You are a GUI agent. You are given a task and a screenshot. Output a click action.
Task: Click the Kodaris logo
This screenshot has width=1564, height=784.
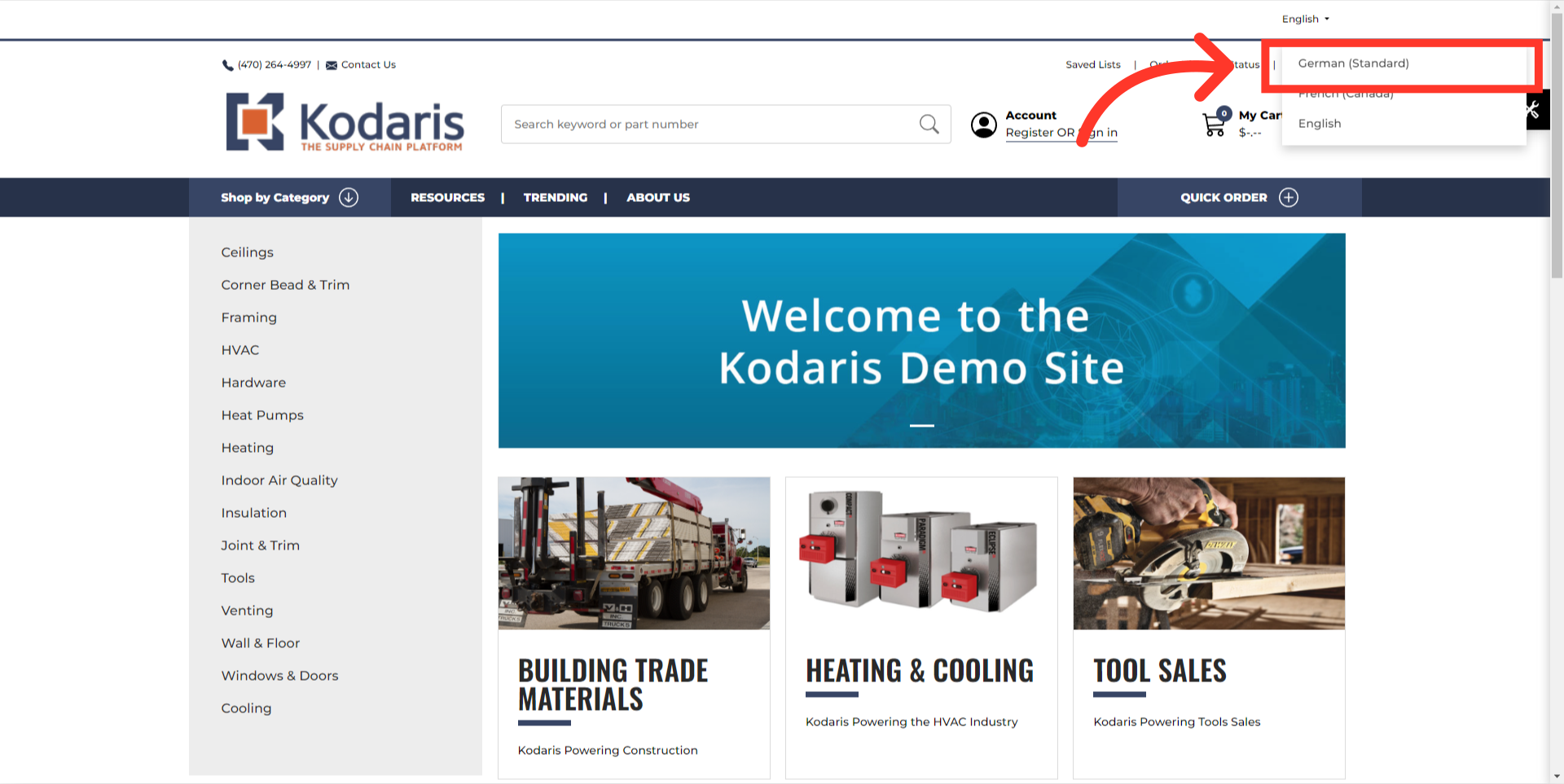(x=345, y=122)
